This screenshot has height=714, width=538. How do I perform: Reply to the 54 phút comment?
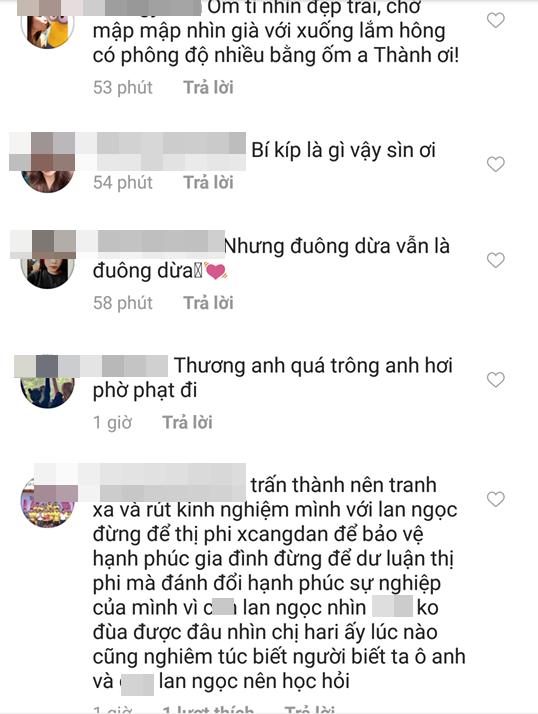click(x=208, y=183)
